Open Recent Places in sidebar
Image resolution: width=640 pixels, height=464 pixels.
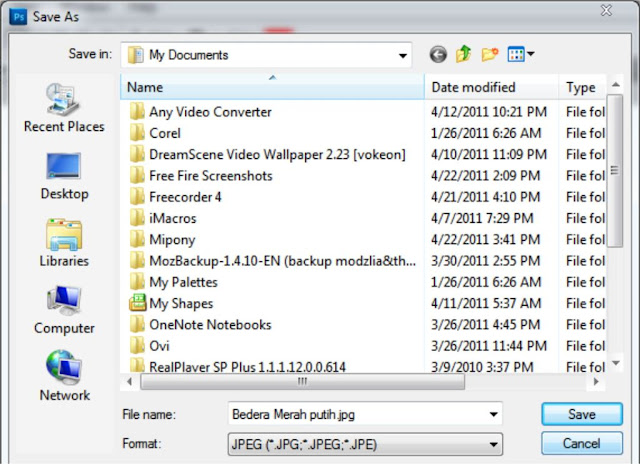[64, 108]
